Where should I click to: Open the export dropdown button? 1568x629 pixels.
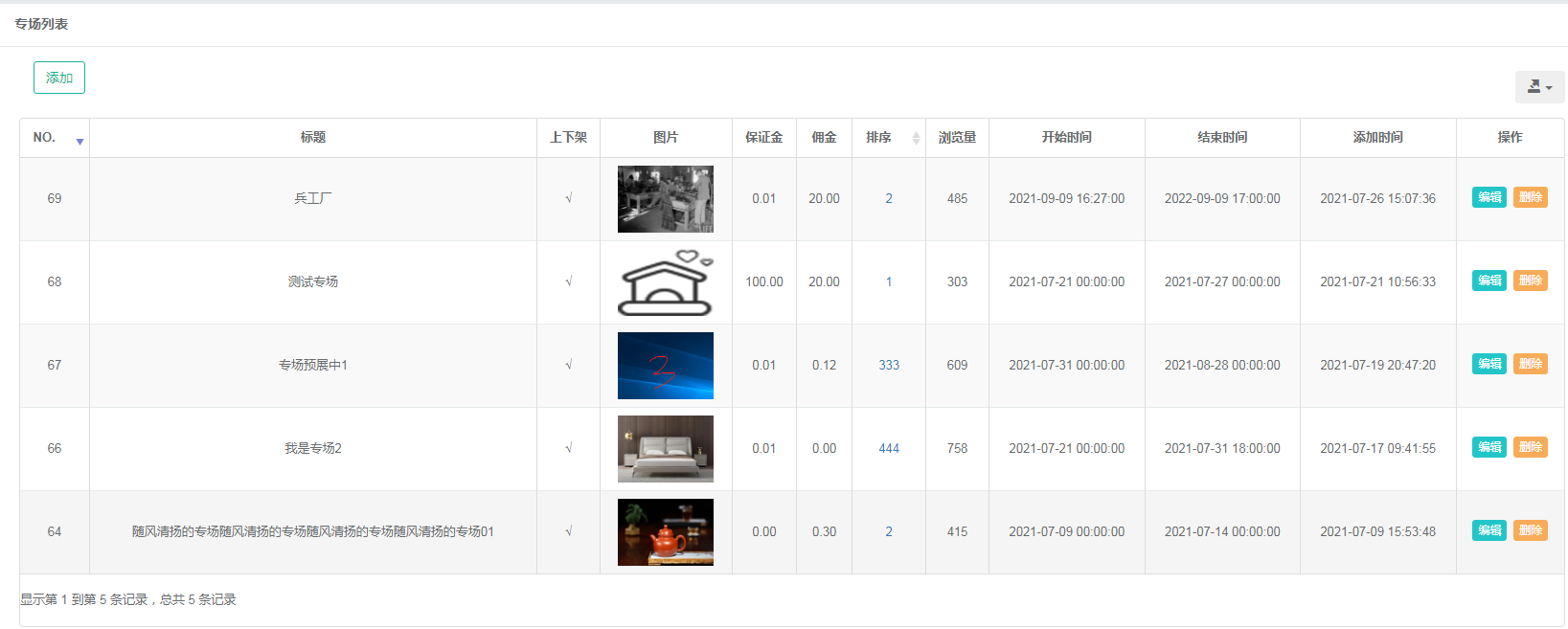coord(1539,87)
